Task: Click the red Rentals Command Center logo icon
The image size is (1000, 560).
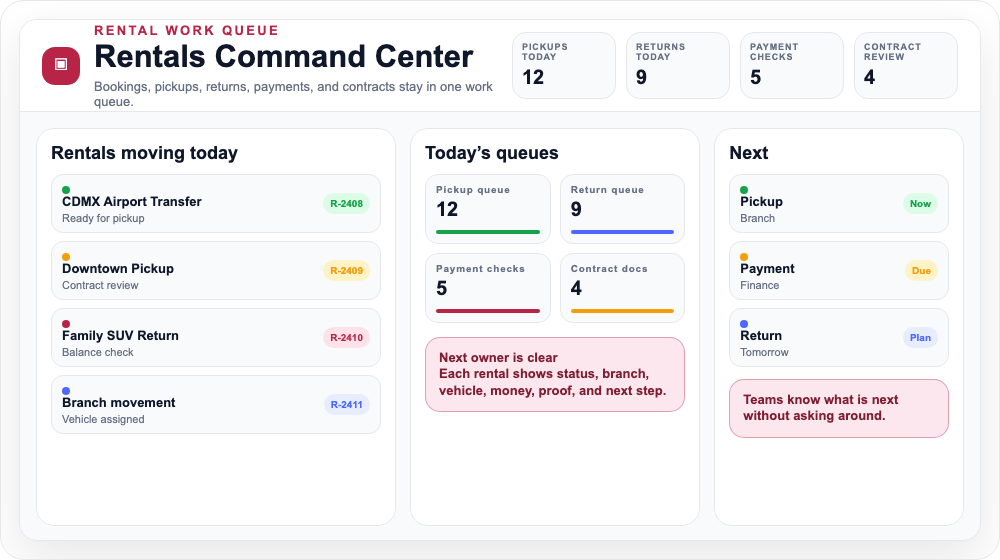Action: tap(61, 65)
